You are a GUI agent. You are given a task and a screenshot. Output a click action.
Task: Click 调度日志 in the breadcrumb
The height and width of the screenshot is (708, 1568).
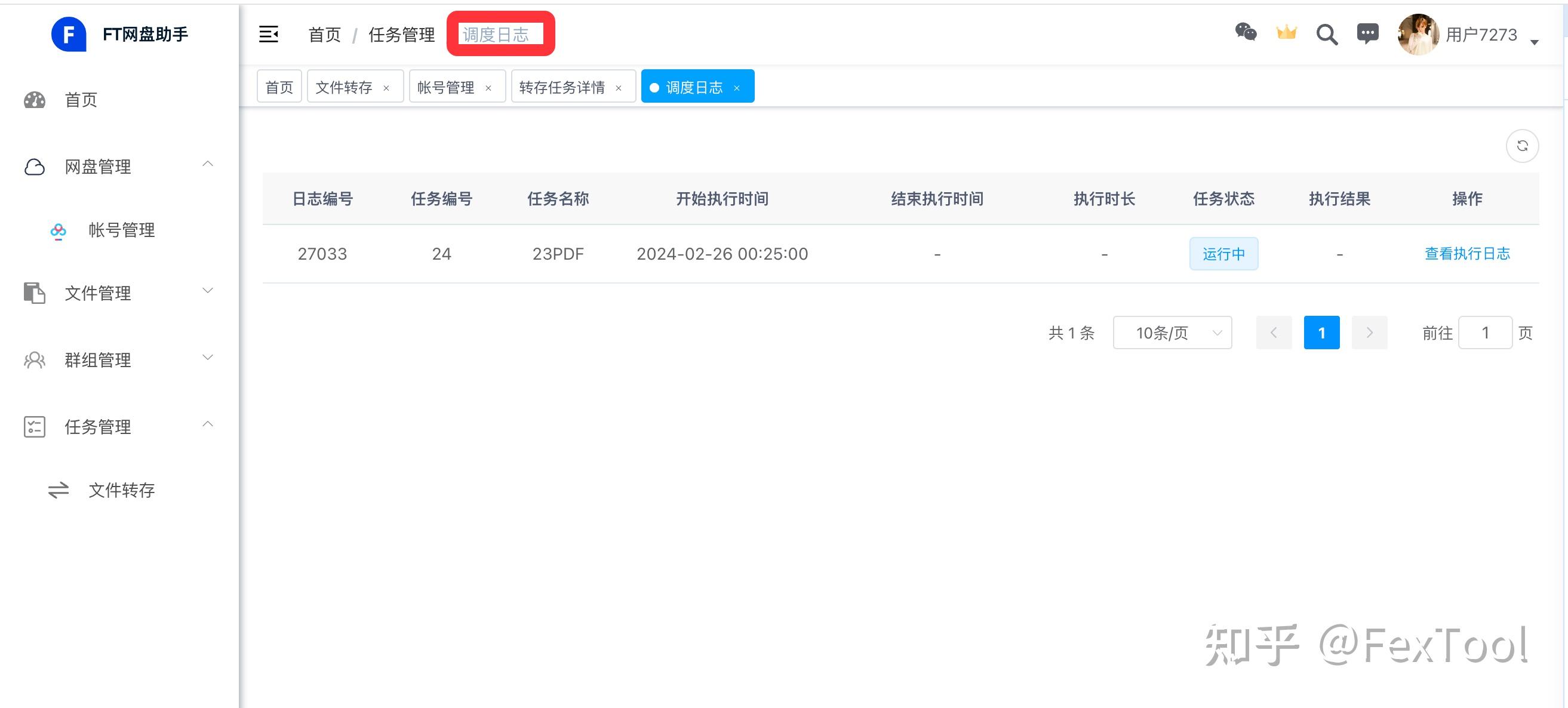(496, 35)
